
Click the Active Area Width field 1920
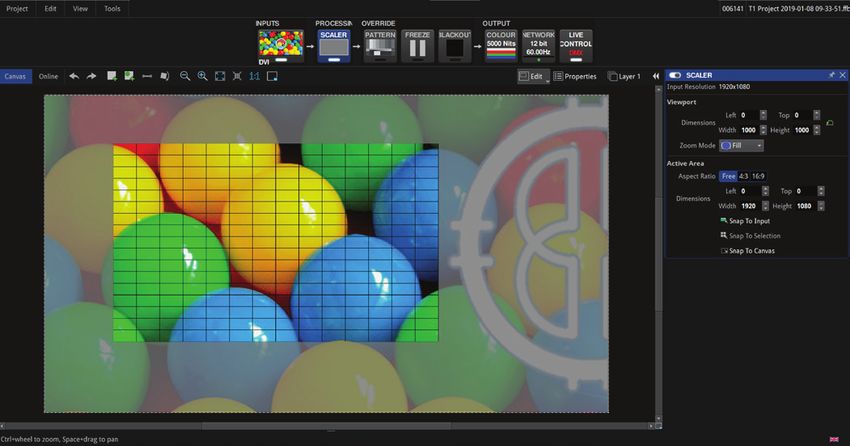click(x=750, y=206)
